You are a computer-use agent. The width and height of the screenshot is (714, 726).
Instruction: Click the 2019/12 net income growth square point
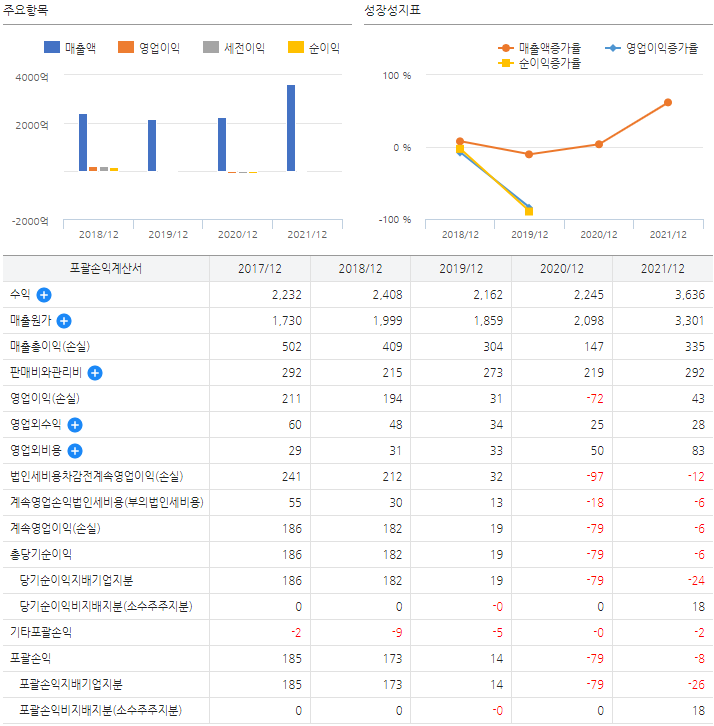click(529, 212)
